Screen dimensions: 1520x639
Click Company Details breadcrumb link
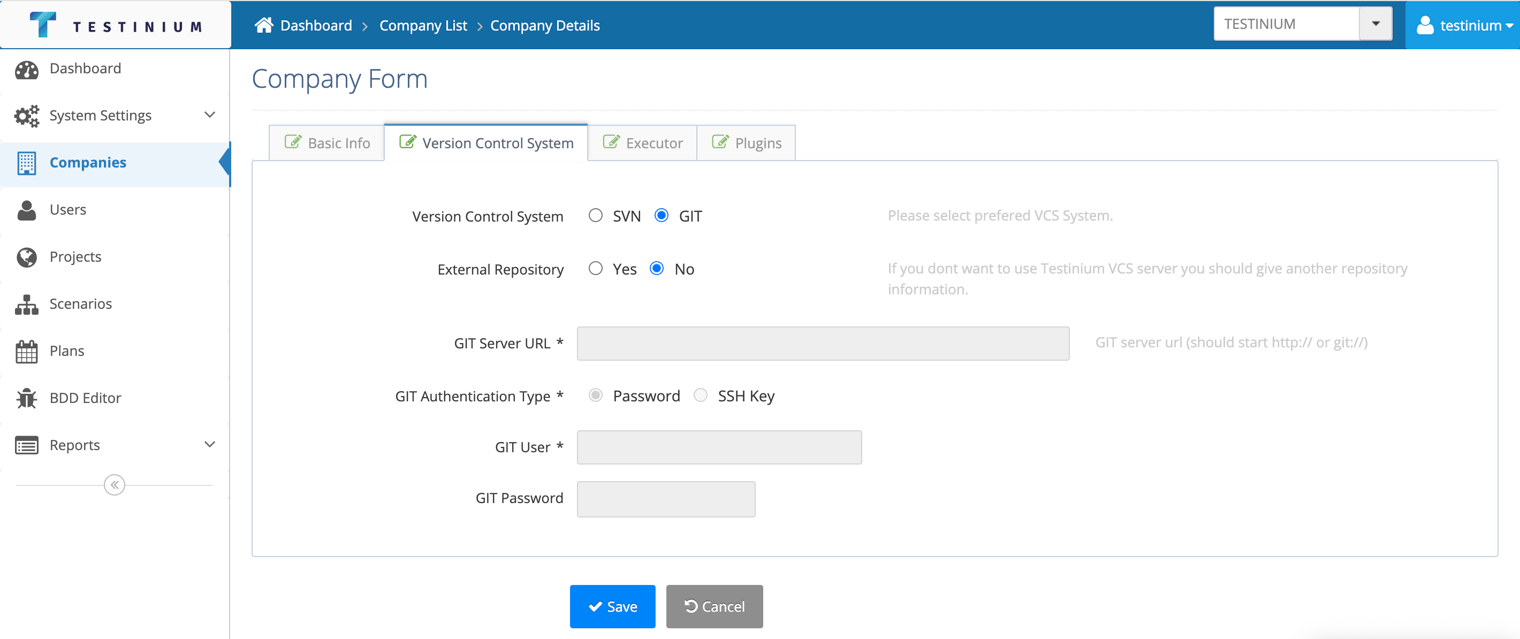point(545,25)
